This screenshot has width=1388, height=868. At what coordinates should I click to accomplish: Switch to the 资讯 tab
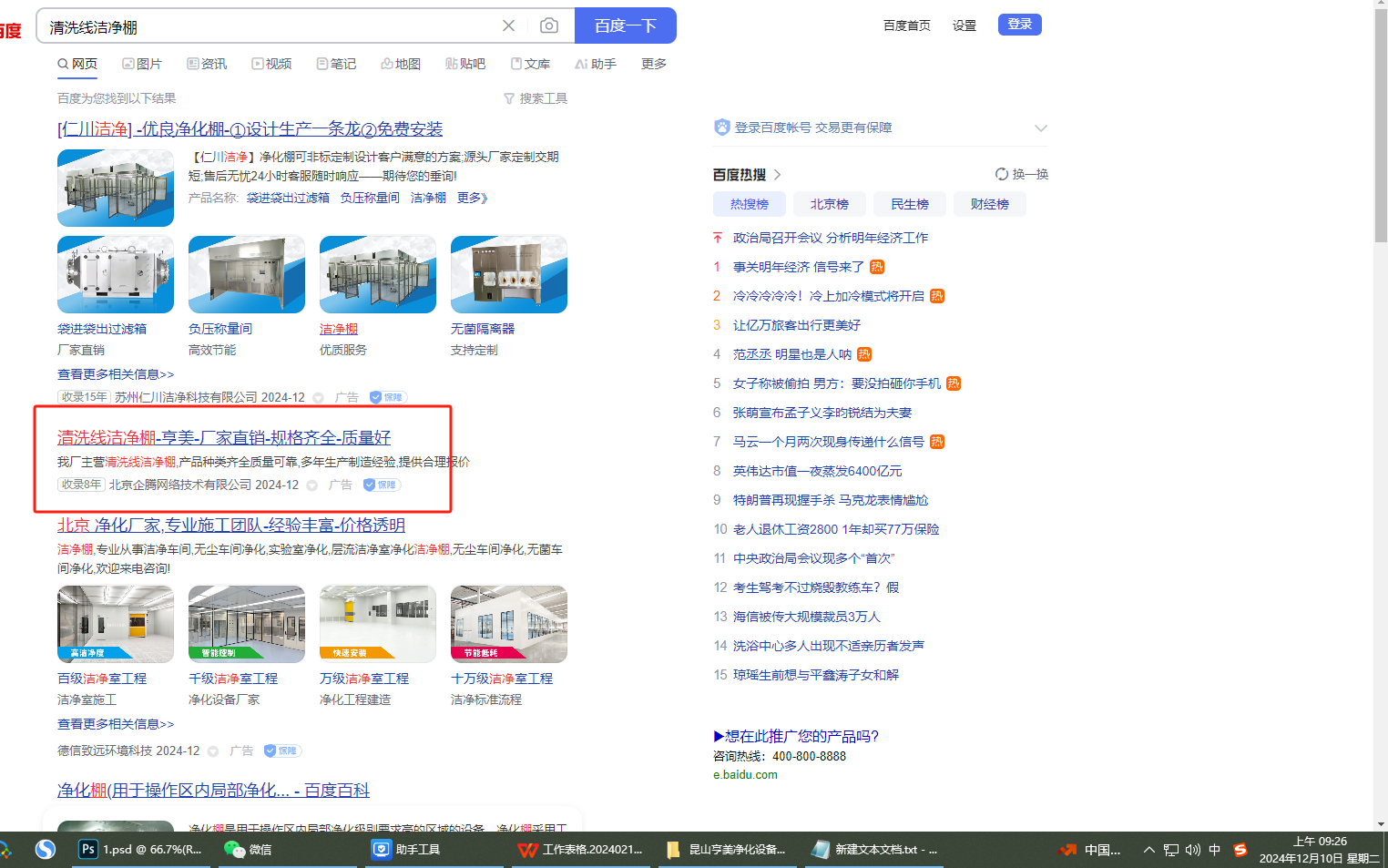207,64
